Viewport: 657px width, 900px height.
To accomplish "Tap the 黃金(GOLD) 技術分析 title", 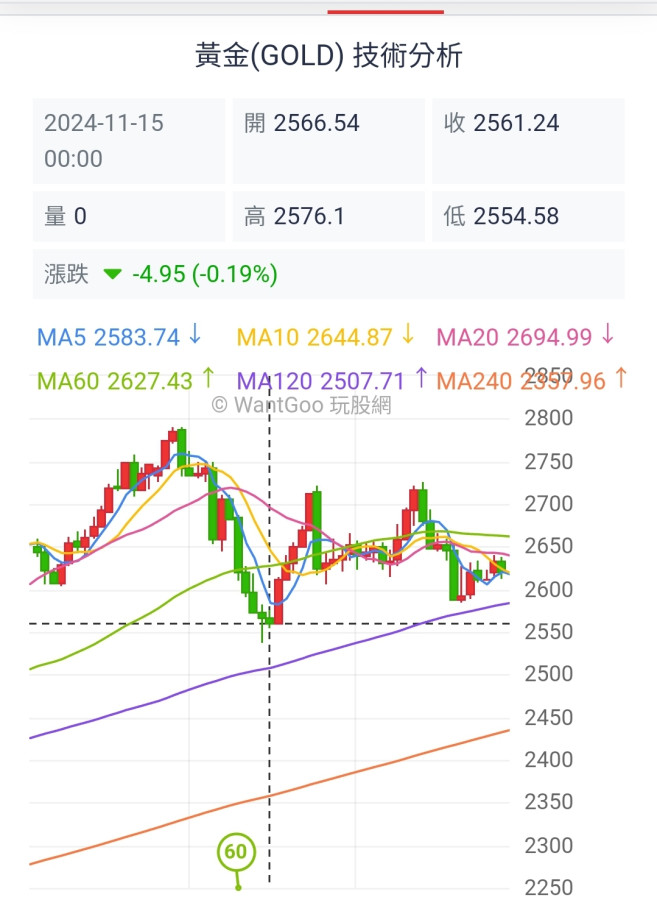I will tap(328, 56).
